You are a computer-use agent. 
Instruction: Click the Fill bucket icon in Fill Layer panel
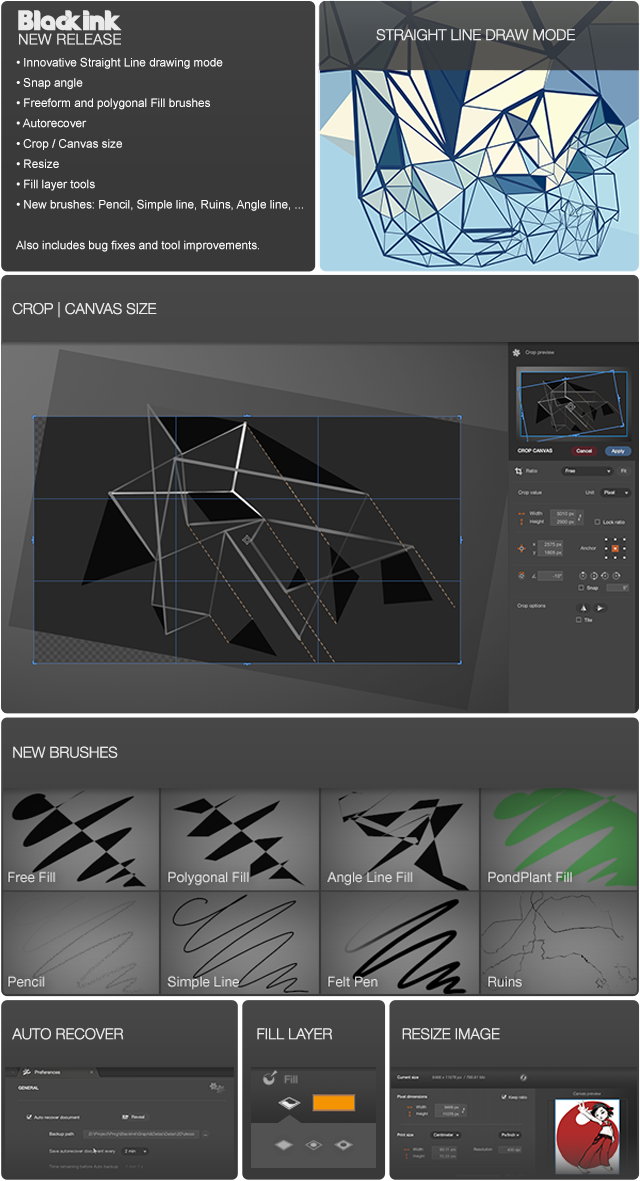tap(269, 1079)
